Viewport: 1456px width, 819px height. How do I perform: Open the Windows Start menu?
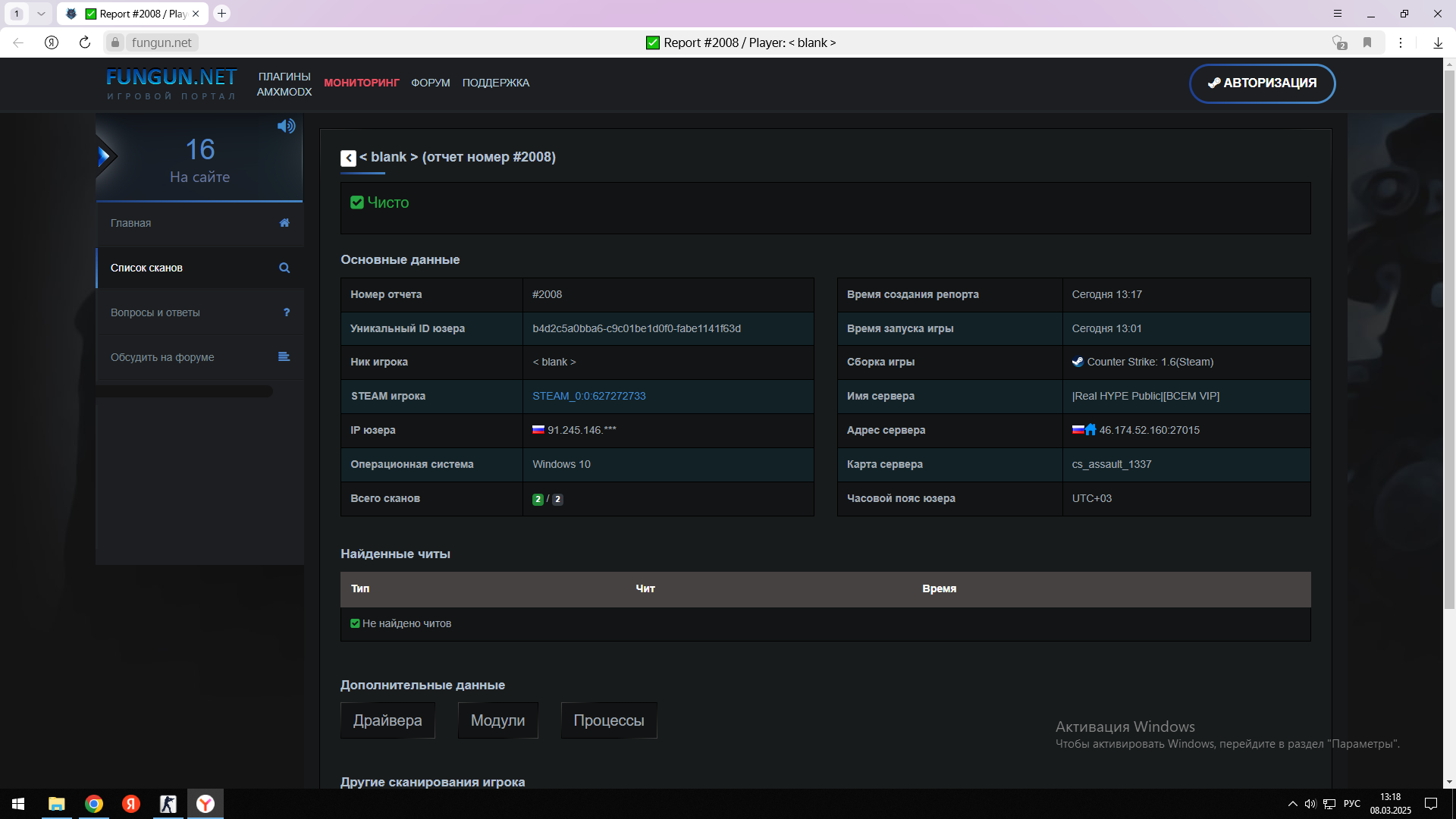(18, 804)
